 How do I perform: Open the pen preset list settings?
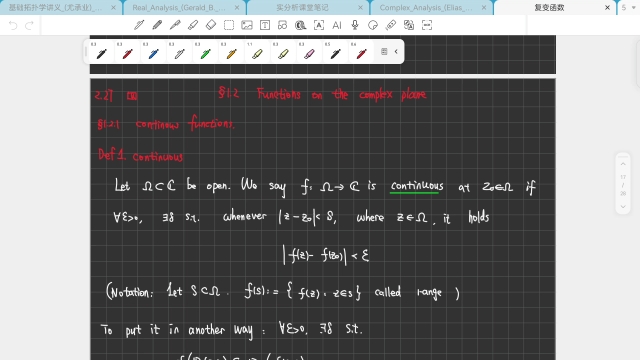point(384,51)
